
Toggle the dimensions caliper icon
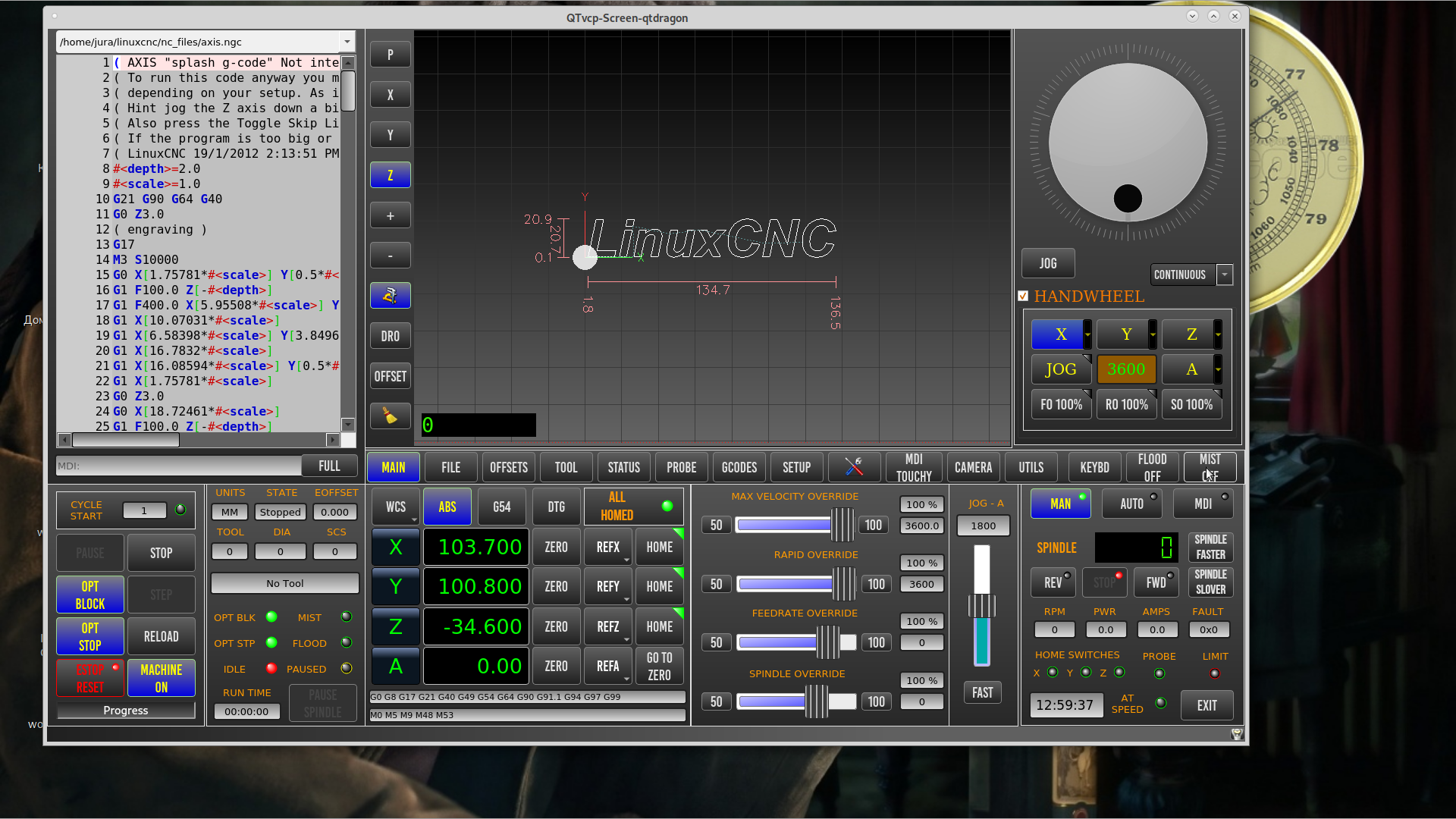390,296
